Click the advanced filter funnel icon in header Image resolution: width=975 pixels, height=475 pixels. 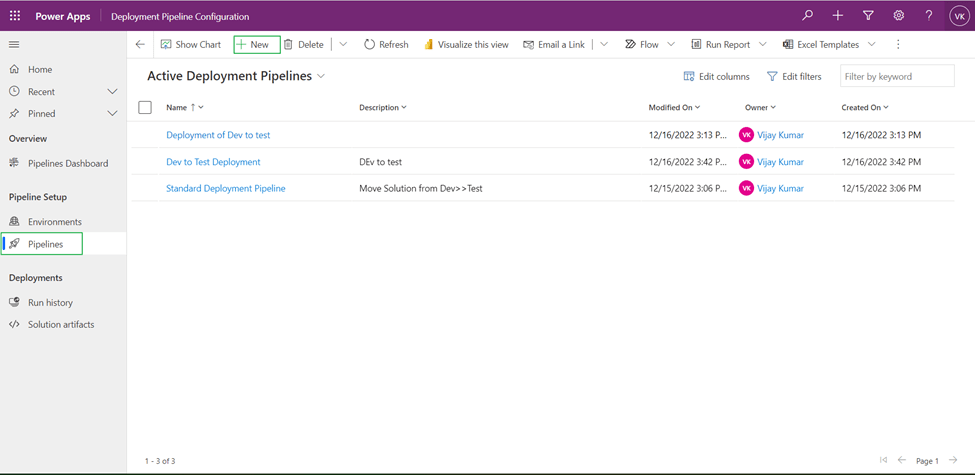(x=868, y=16)
